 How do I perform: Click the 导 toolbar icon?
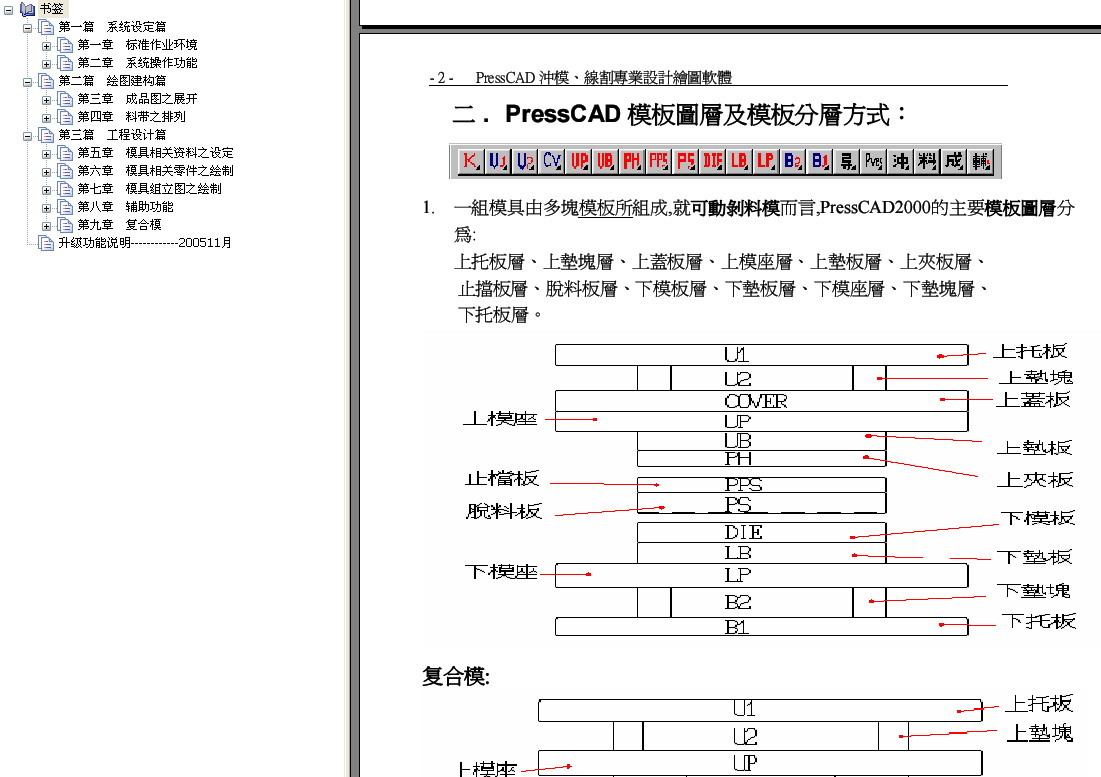pyautogui.click(x=846, y=161)
